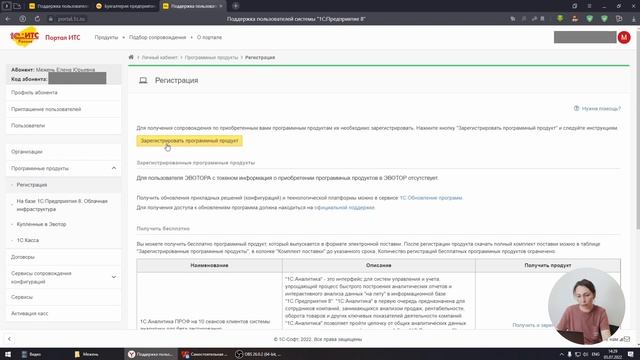
Task: Click the bookmark icon in address bar
Action: (x=542, y=19)
